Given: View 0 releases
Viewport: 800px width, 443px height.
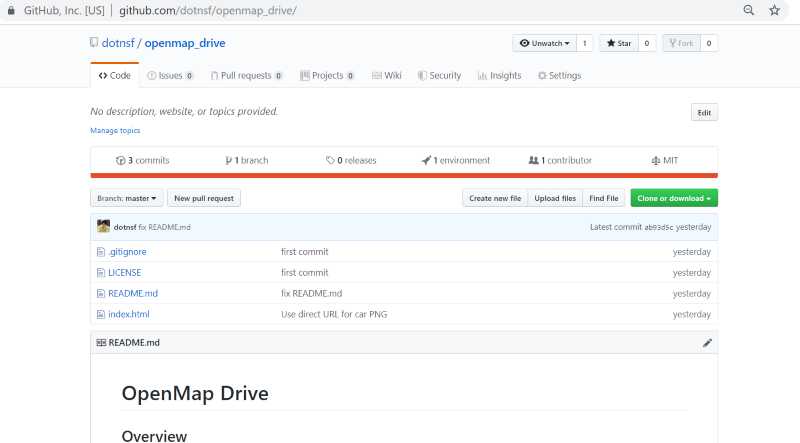Looking at the screenshot, I should (x=351, y=160).
